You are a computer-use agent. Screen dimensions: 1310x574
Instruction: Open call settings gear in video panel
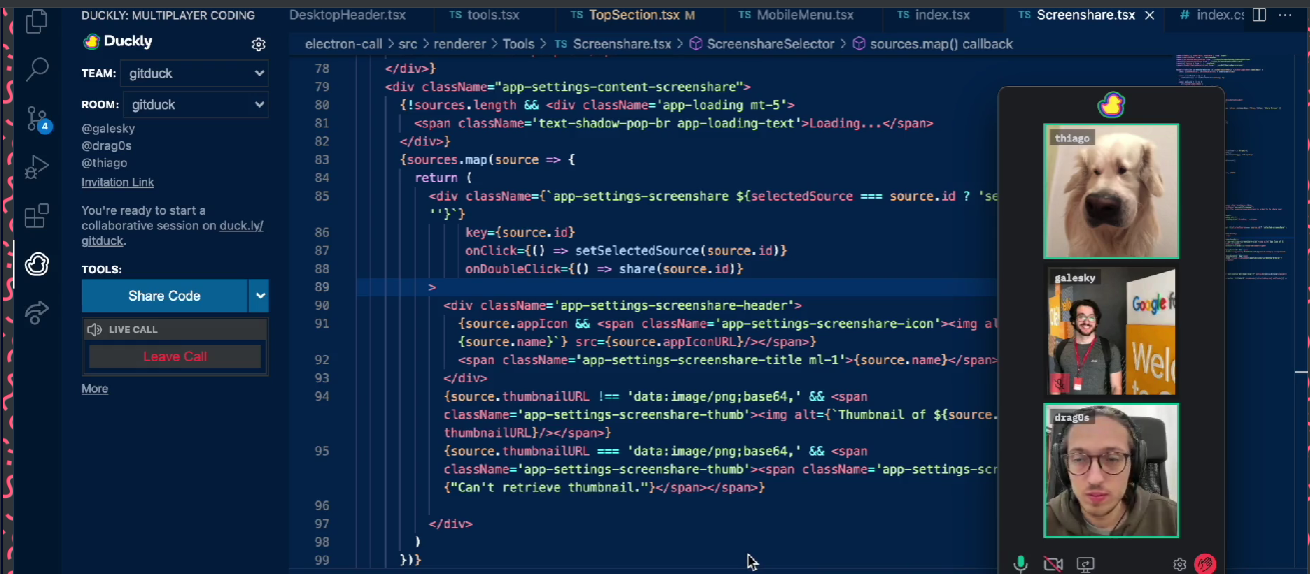pos(1179,565)
